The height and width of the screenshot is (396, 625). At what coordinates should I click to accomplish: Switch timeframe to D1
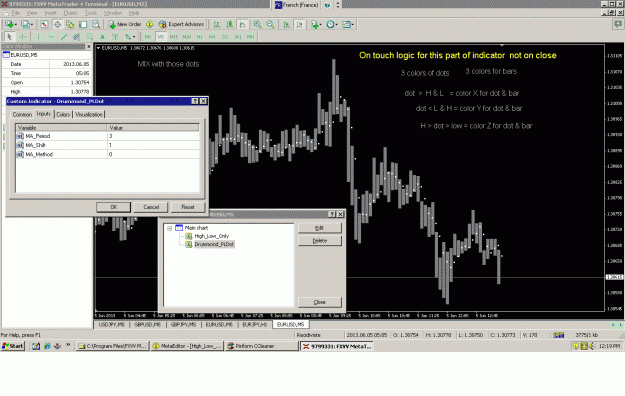[x=225, y=37]
